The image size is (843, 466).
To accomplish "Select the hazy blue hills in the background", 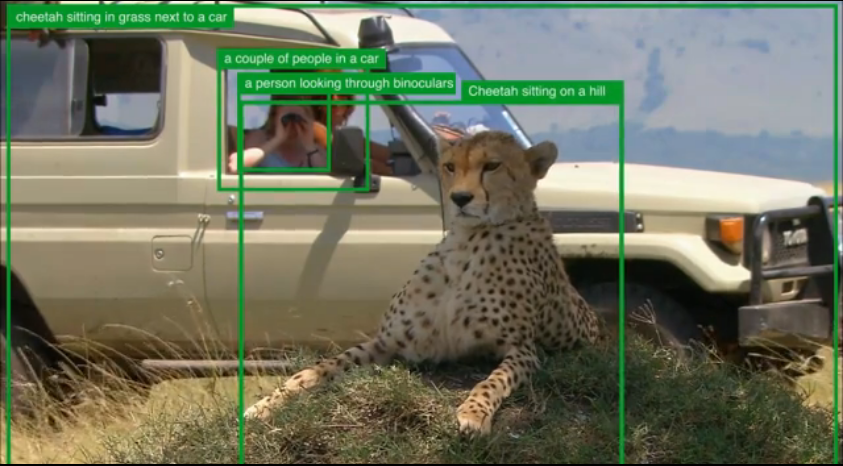I will [x=685, y=150].
